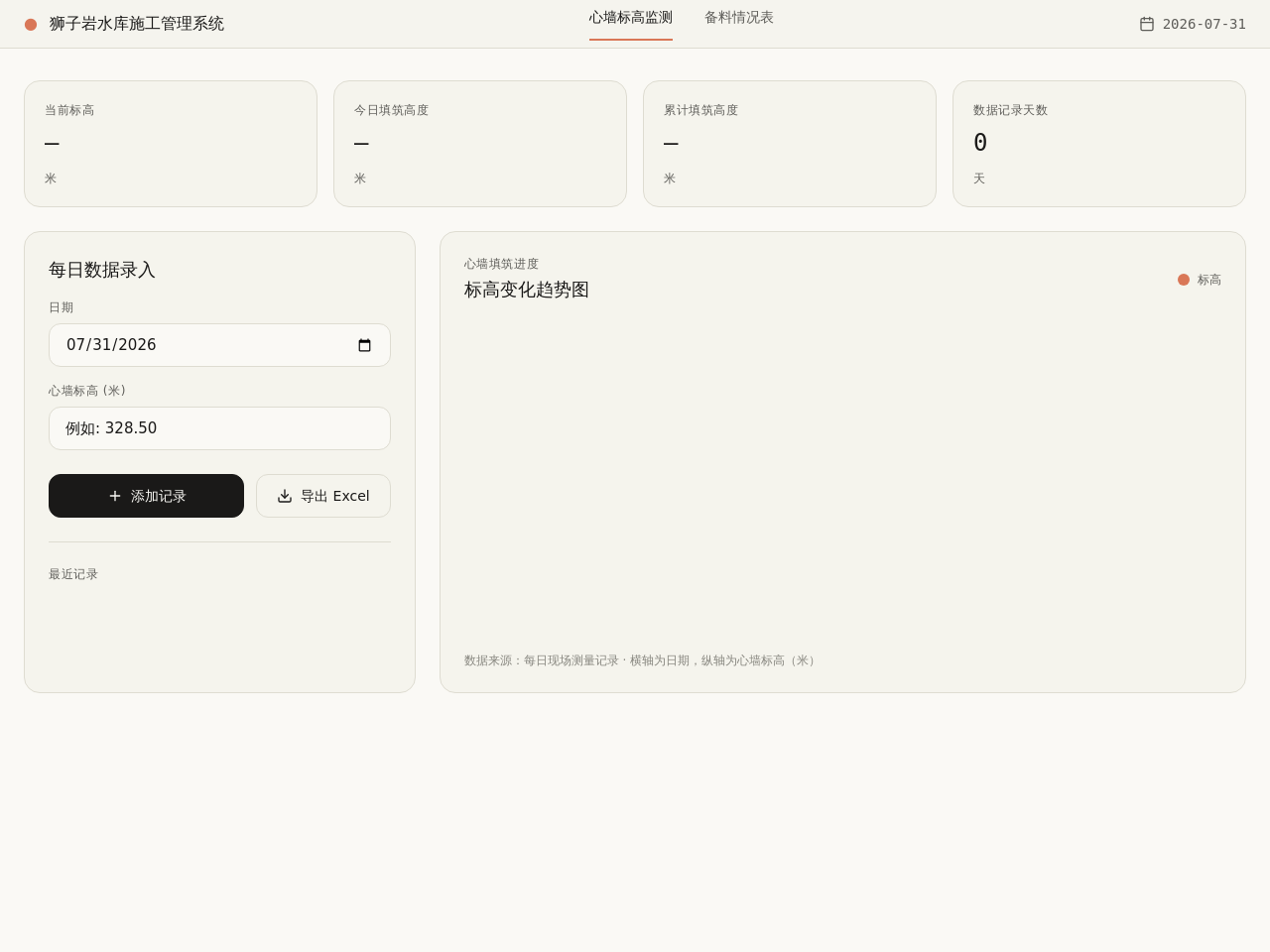The width and height of the screenshot is (1270, 952).
Task: Click the 累计填筑高度 stat card
Action: coord(790,144)
